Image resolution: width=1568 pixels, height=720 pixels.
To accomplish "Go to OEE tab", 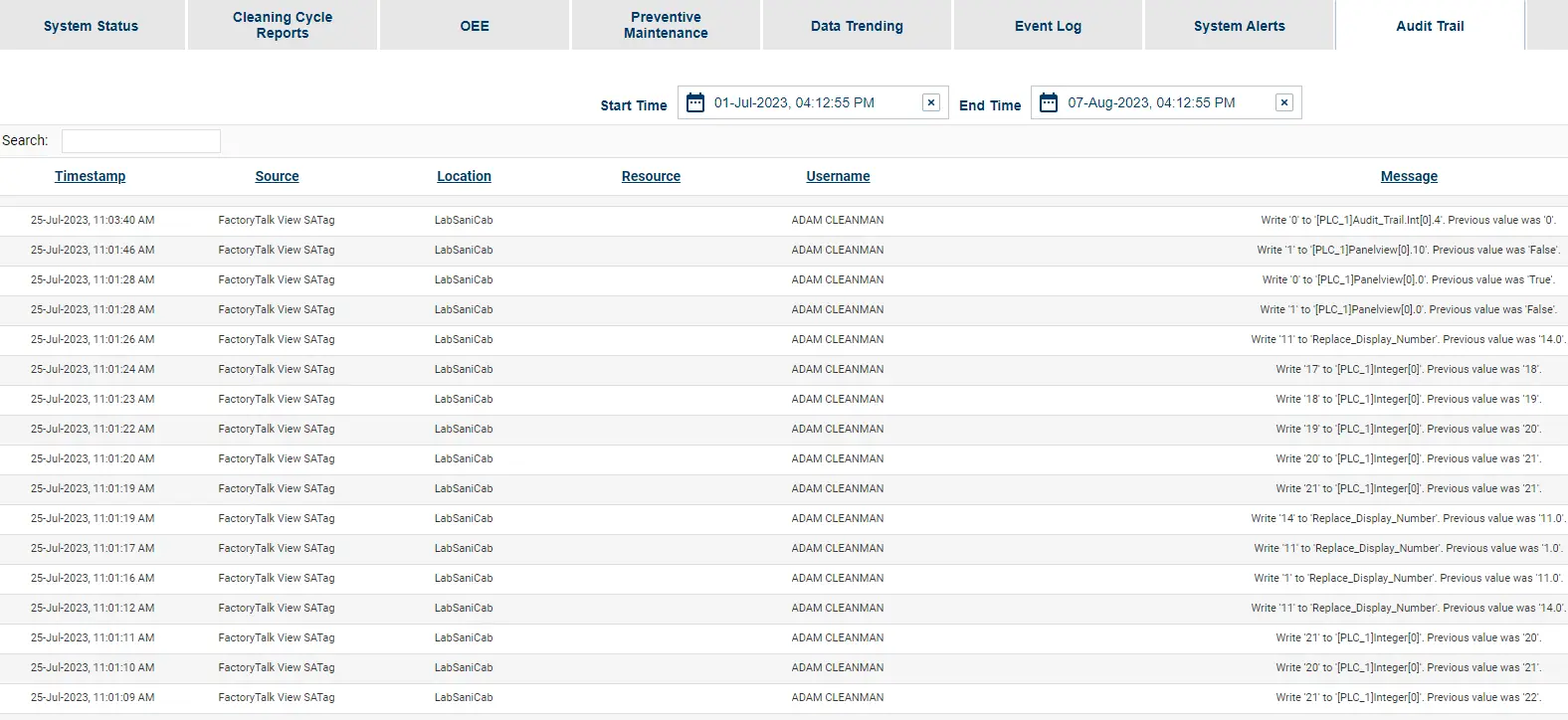I will pos(475,26).
